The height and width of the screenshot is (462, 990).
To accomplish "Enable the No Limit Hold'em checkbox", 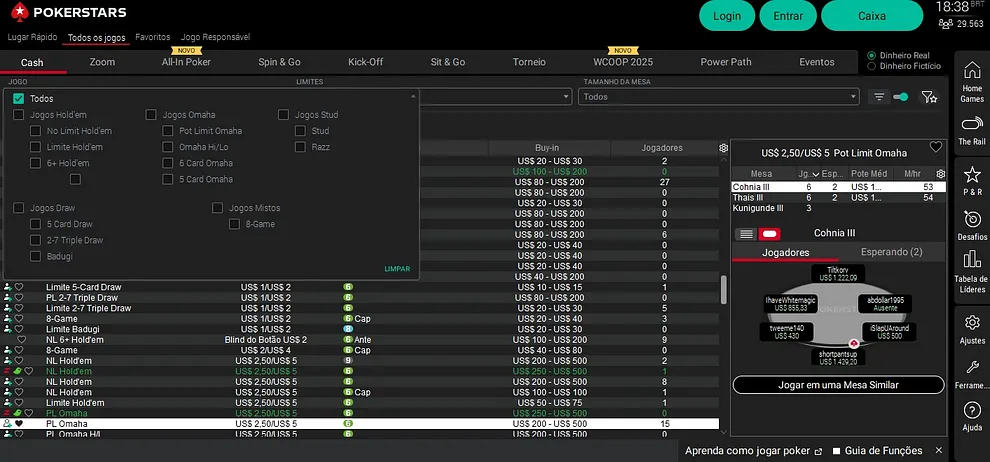I will pos(36,131).
